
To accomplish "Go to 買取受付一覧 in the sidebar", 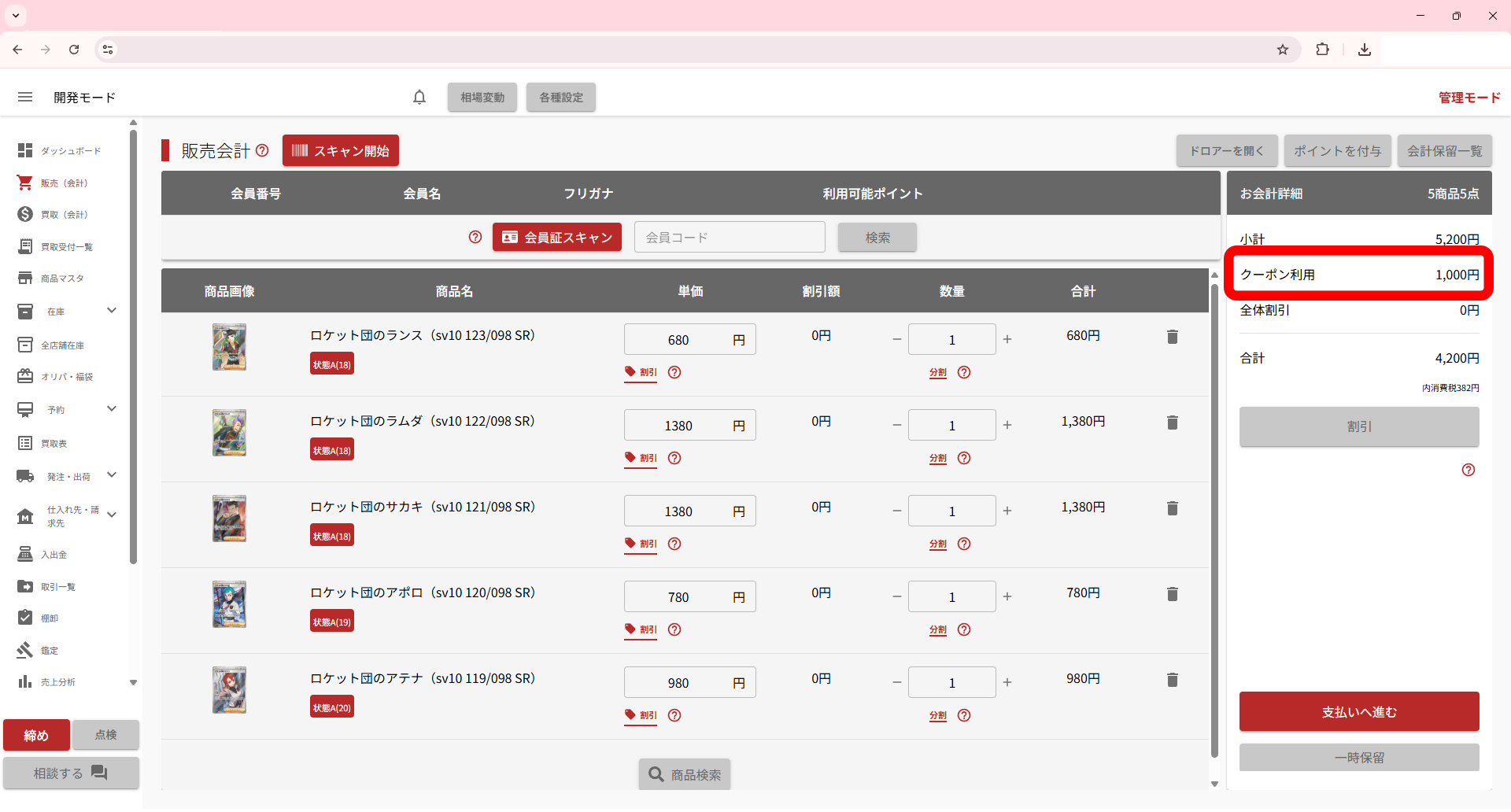I will click(x=66, y=246).
